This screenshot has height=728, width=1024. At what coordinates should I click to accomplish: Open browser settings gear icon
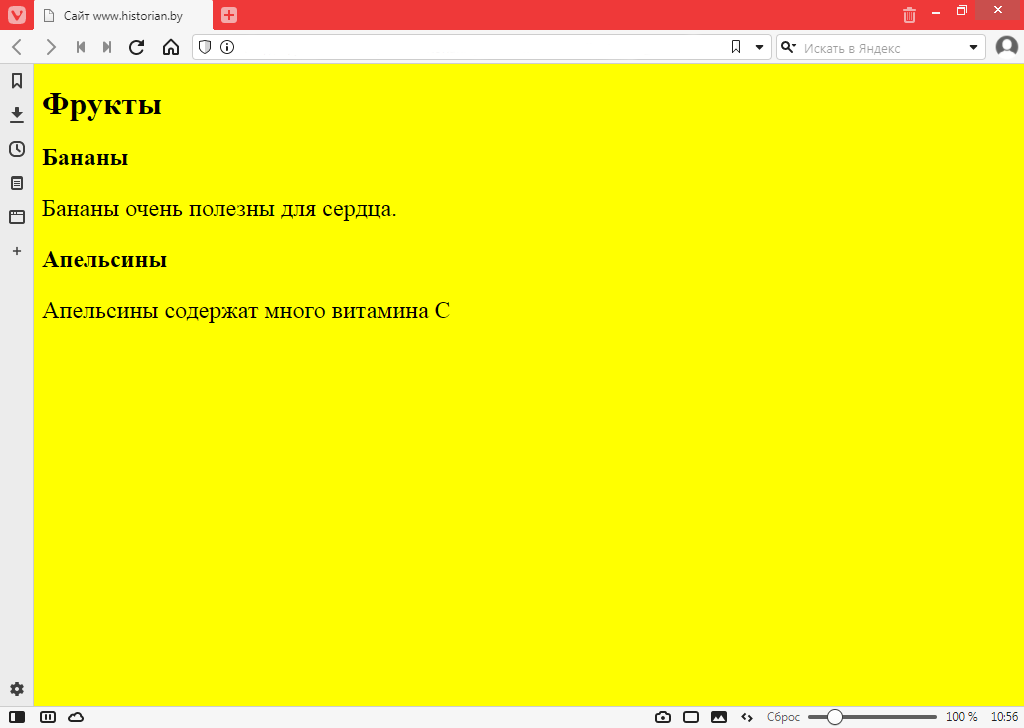17,689
